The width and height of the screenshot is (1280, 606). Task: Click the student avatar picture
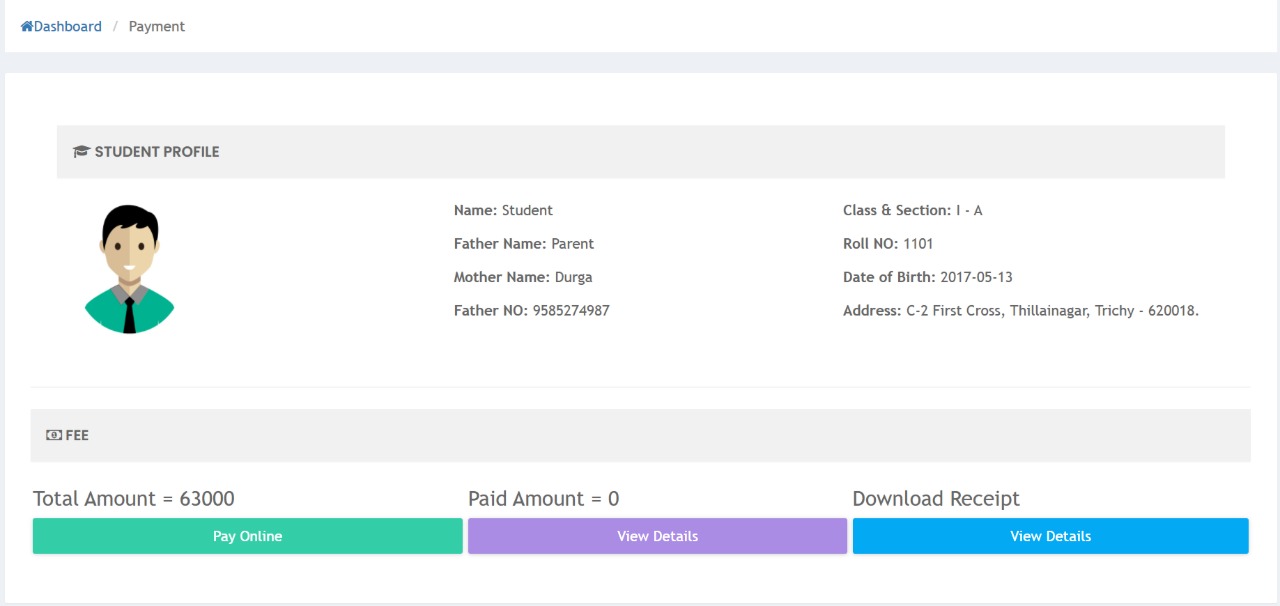[x=129, y=268]
